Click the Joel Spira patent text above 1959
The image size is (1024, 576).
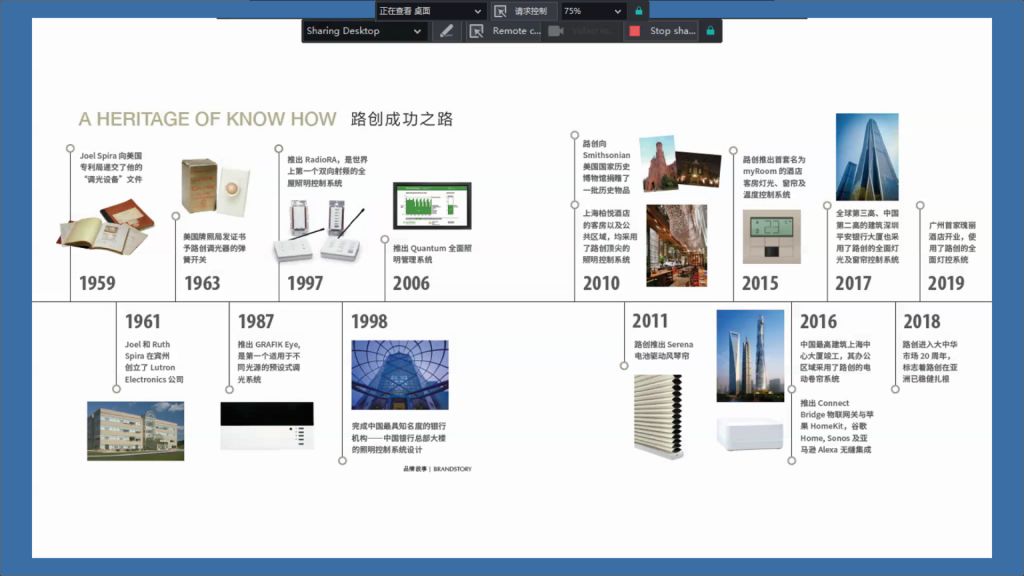click(x=111, y=167)
